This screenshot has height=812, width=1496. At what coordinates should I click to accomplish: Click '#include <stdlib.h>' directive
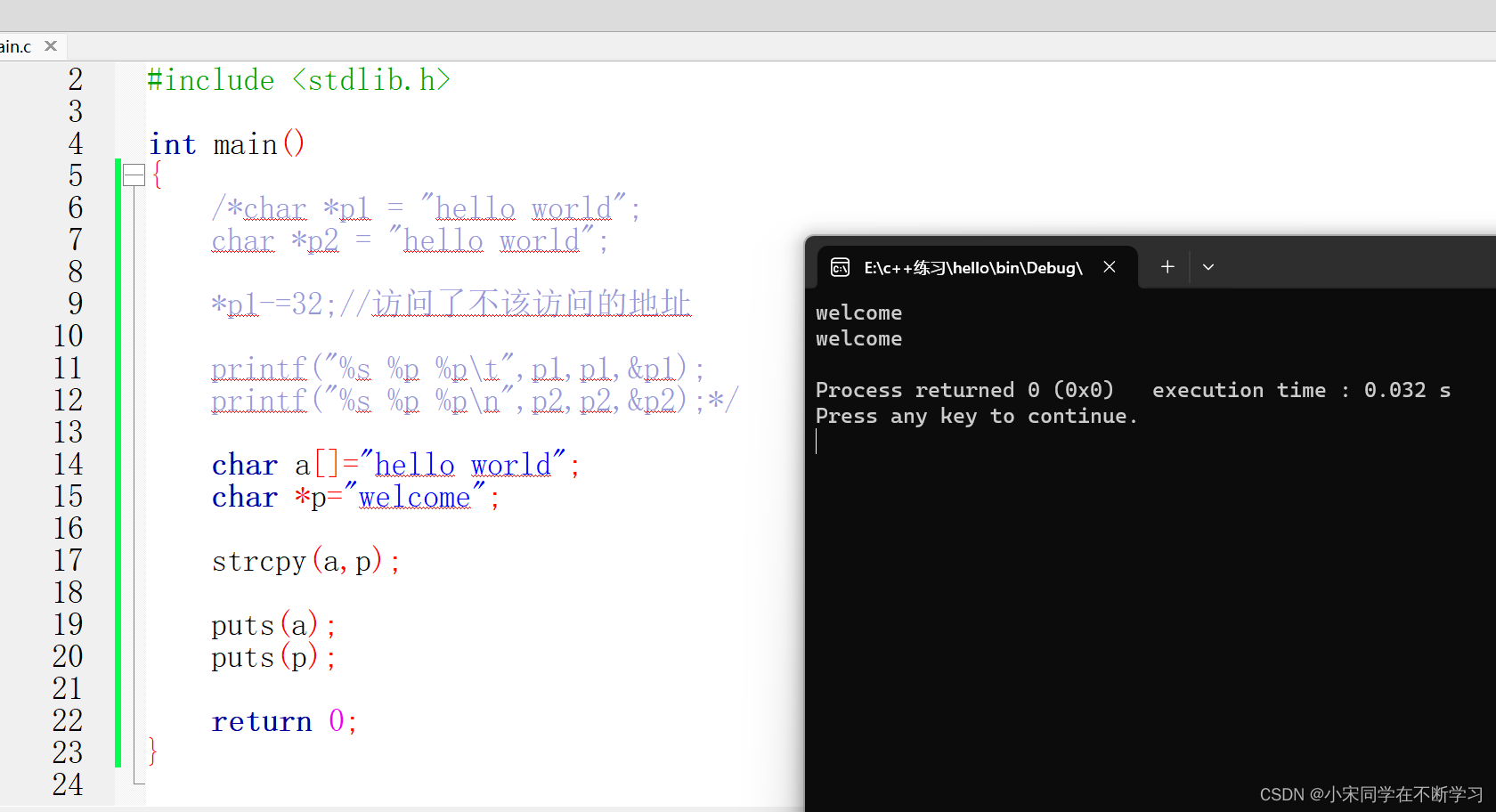[x=299, y=80]
